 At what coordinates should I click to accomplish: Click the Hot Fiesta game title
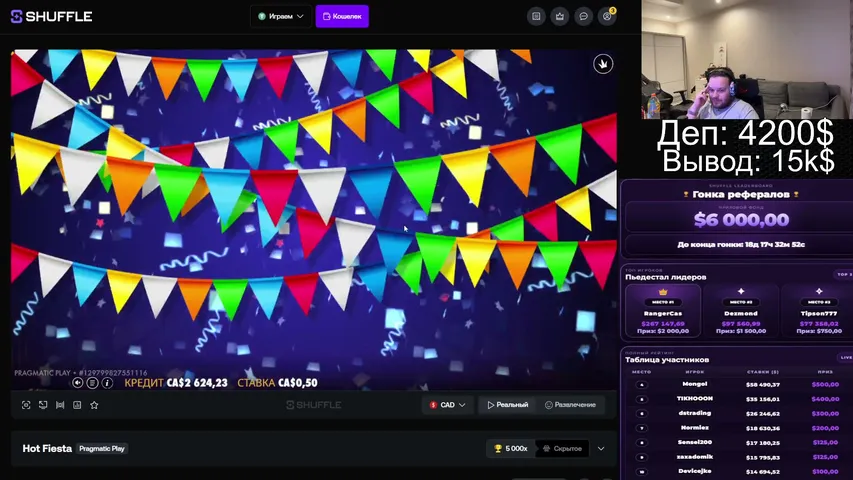coord(47,448)
